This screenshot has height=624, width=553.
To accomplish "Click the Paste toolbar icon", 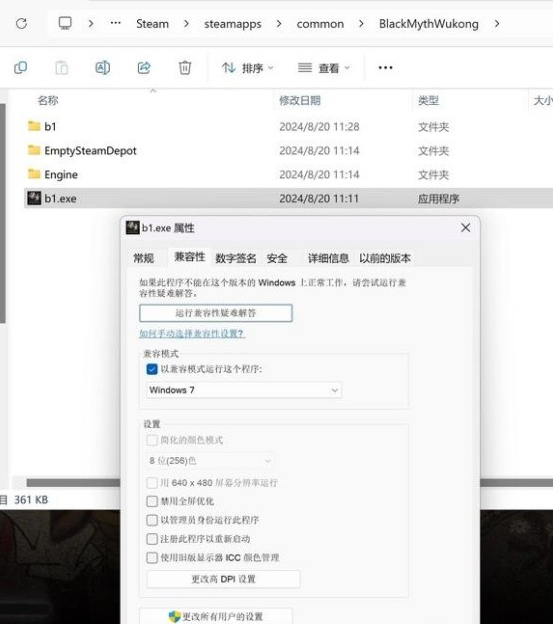I will pyautogui.click(x=62, y=68).
